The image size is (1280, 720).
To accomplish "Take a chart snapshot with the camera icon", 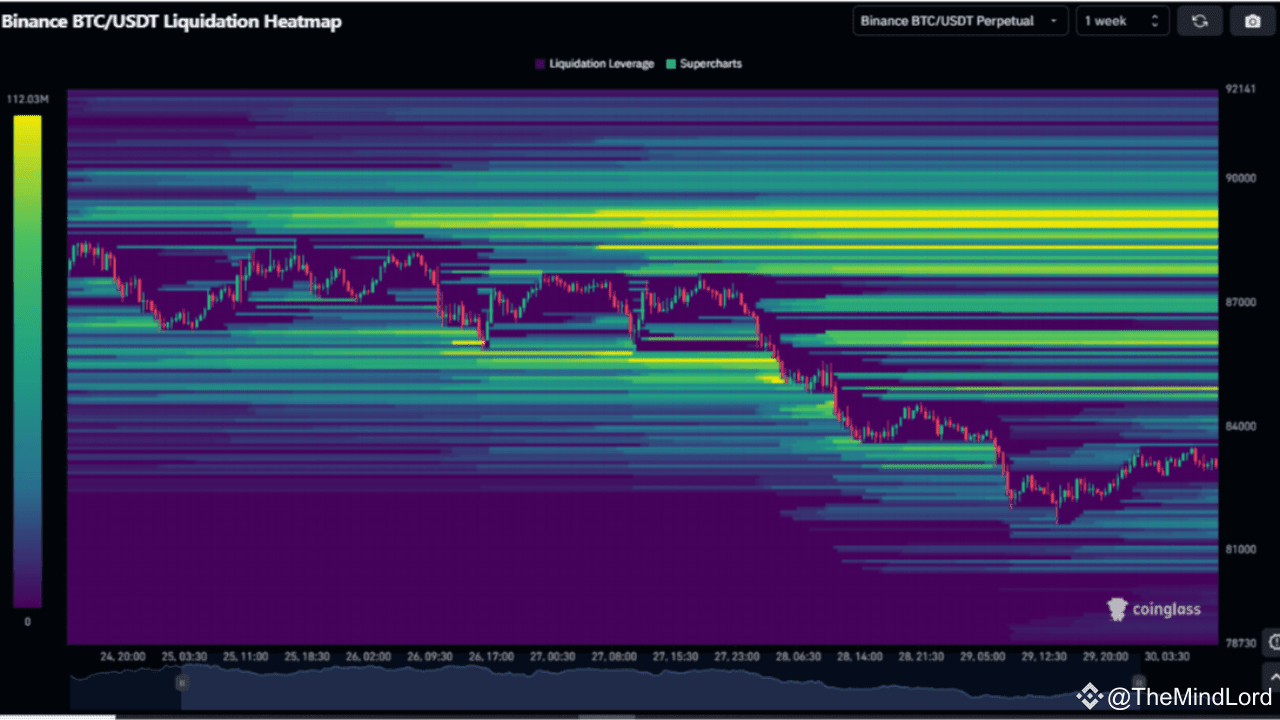I will click(x=1252, y=20).
